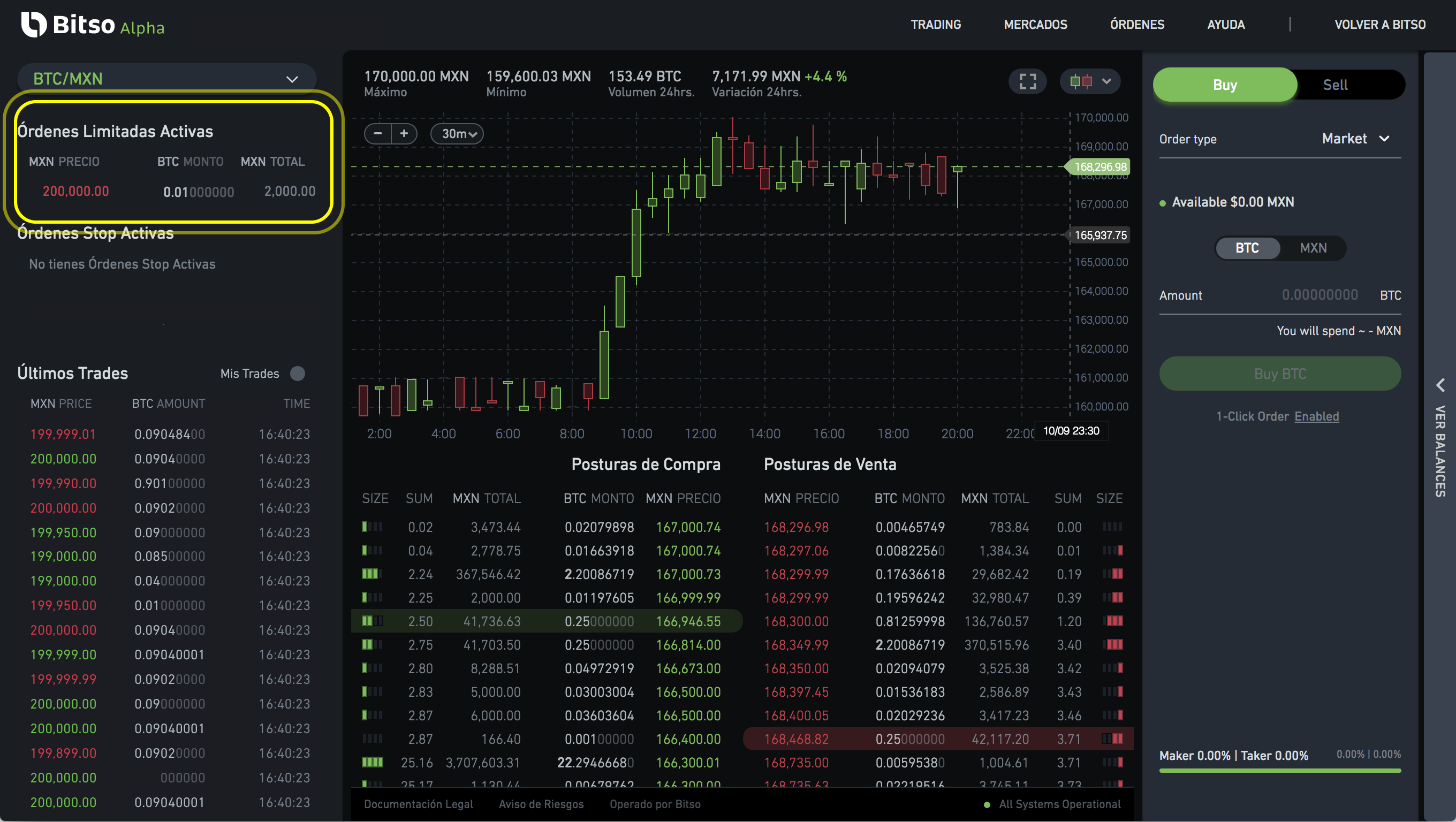The width and height of the screenshot is (1456, 822).
Task: Open the Órdenes menu
Action: click(x=1136, y=25)
